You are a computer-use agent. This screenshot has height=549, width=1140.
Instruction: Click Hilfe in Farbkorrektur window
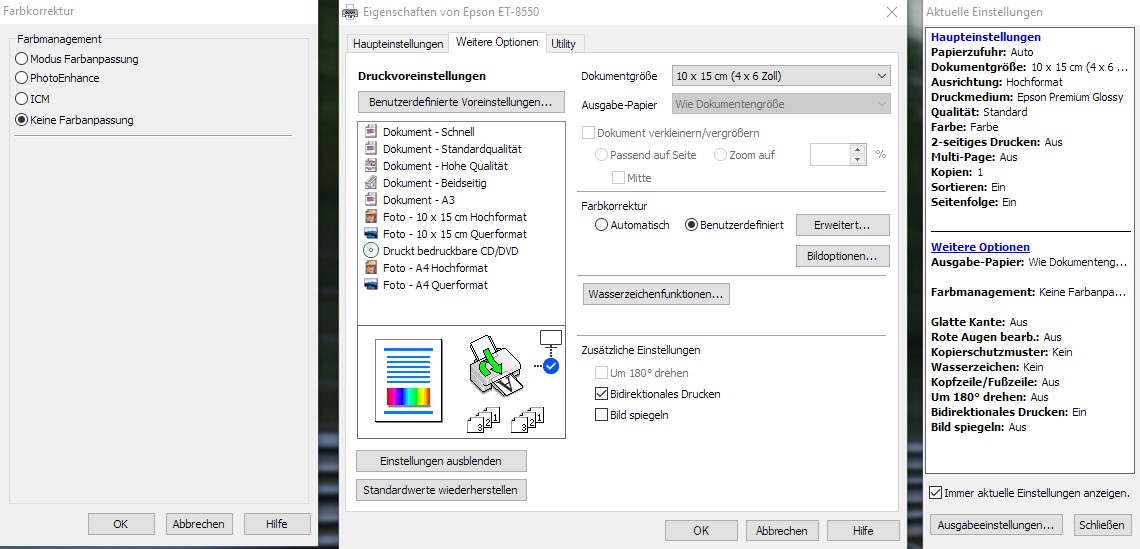[x=277, y=524]
